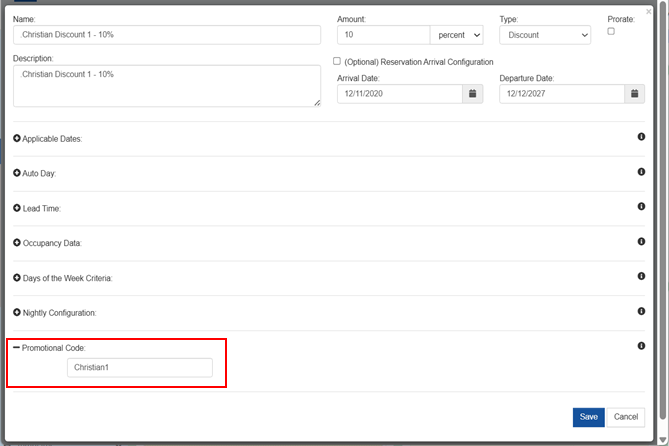Click the Promotional Code field containing Christian1
The image size is (669, 446).
139,368
